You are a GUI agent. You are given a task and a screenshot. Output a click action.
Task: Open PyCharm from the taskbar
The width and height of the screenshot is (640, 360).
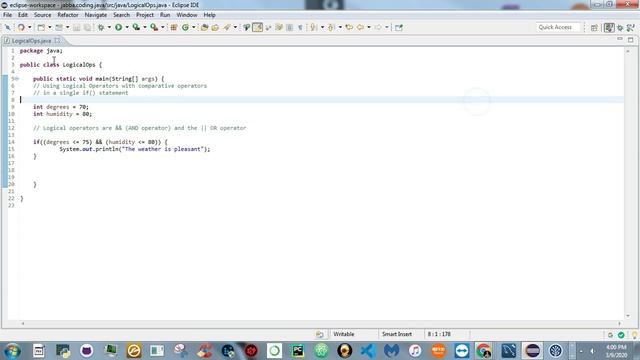point(298,351)
